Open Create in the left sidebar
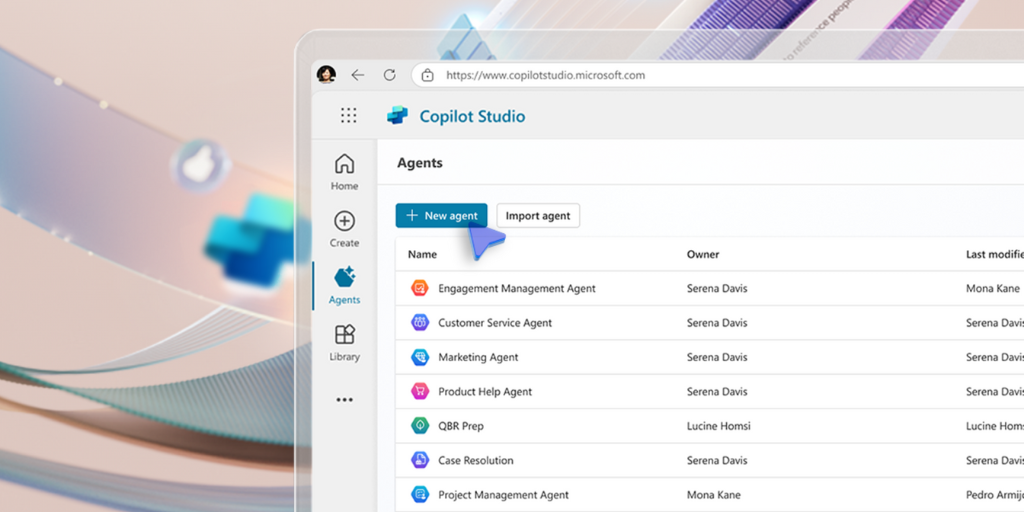The image size is (1024, 512). coord(344,228)
